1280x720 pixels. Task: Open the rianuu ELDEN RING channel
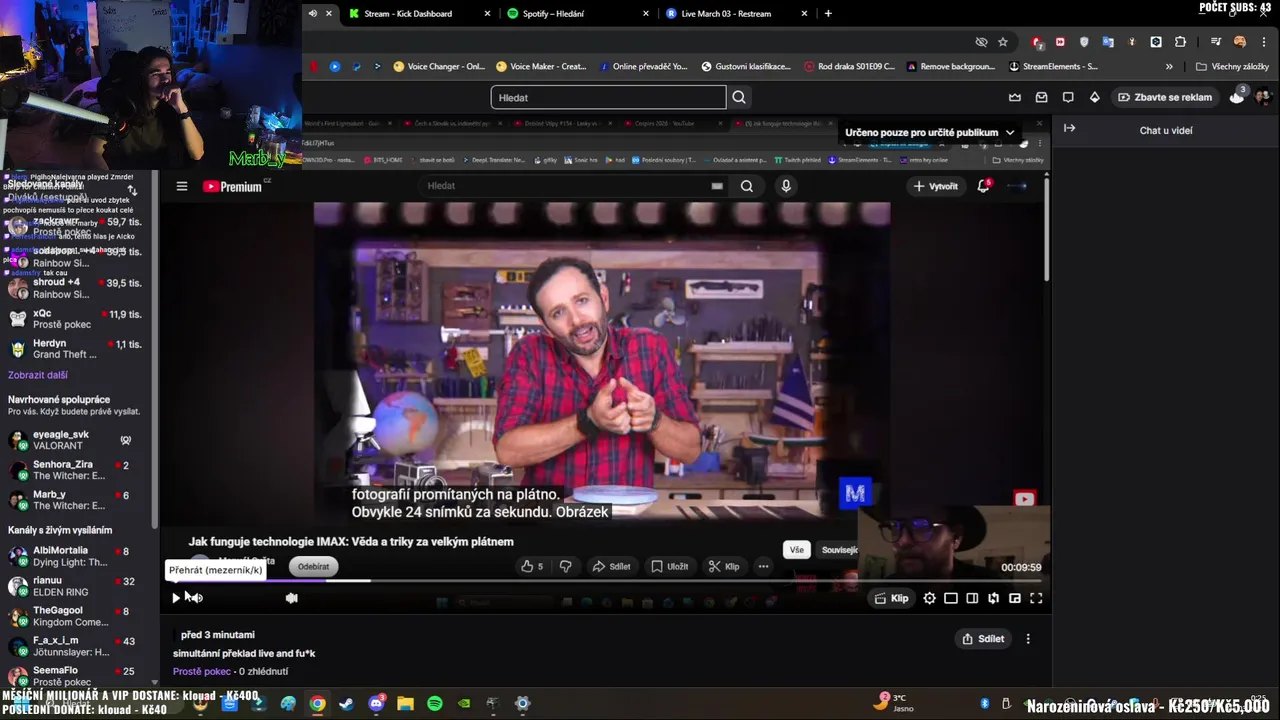point(76,587)
